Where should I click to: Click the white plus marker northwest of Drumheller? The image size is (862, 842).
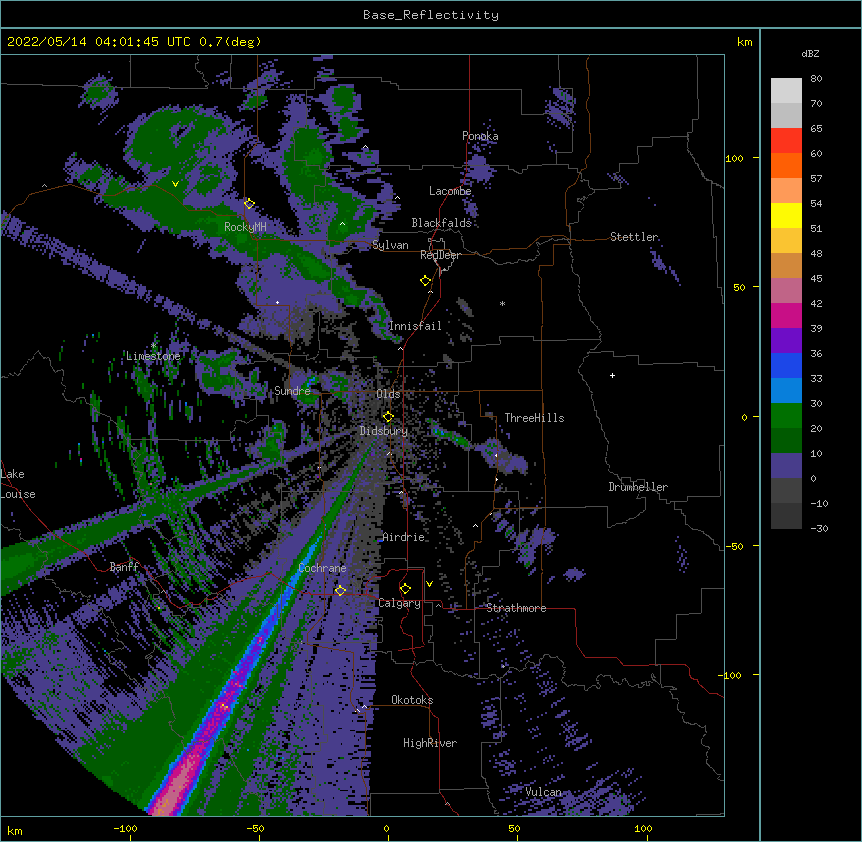tap(612, 375)
